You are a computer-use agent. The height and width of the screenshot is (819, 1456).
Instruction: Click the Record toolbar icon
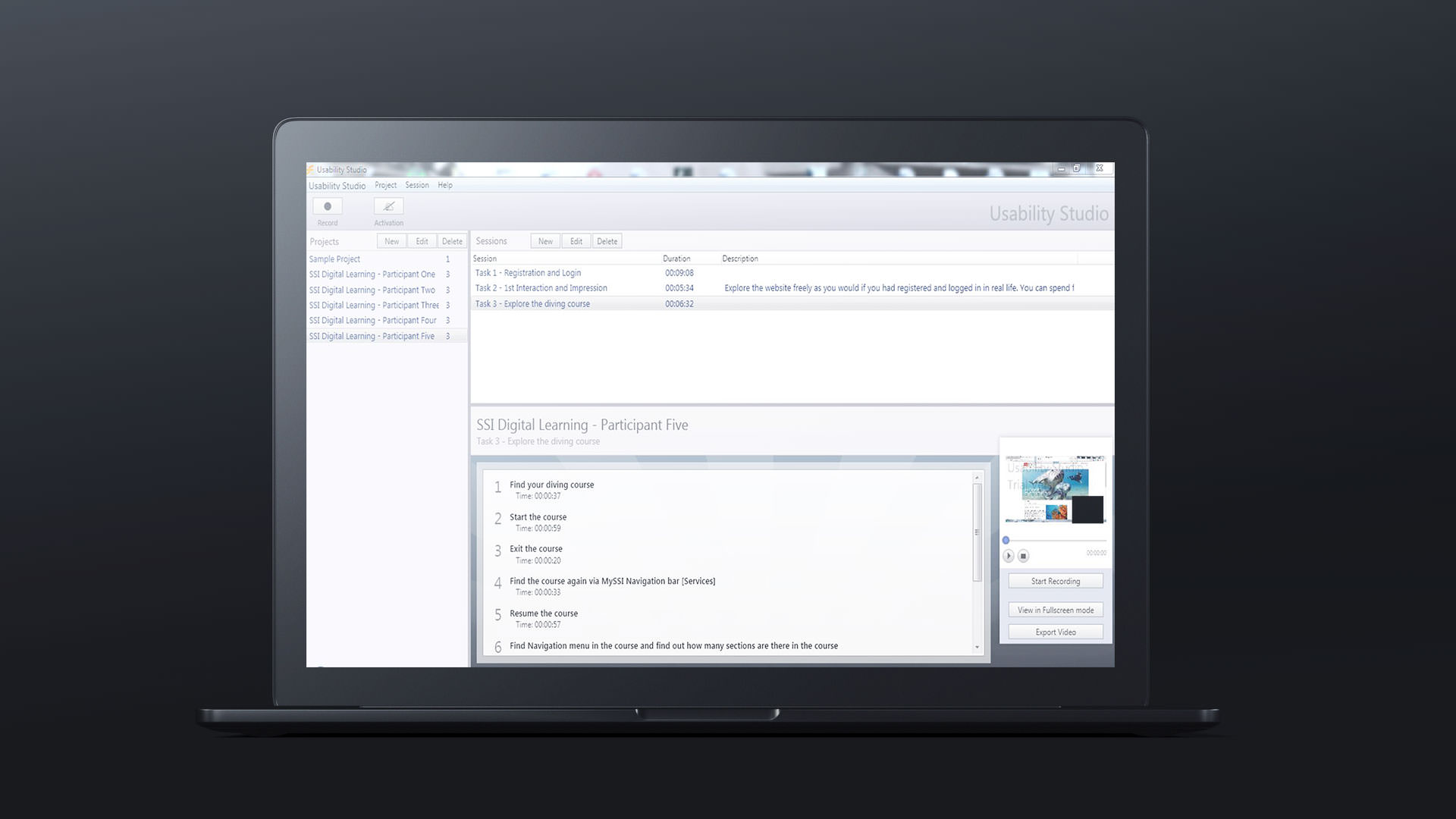328,206
